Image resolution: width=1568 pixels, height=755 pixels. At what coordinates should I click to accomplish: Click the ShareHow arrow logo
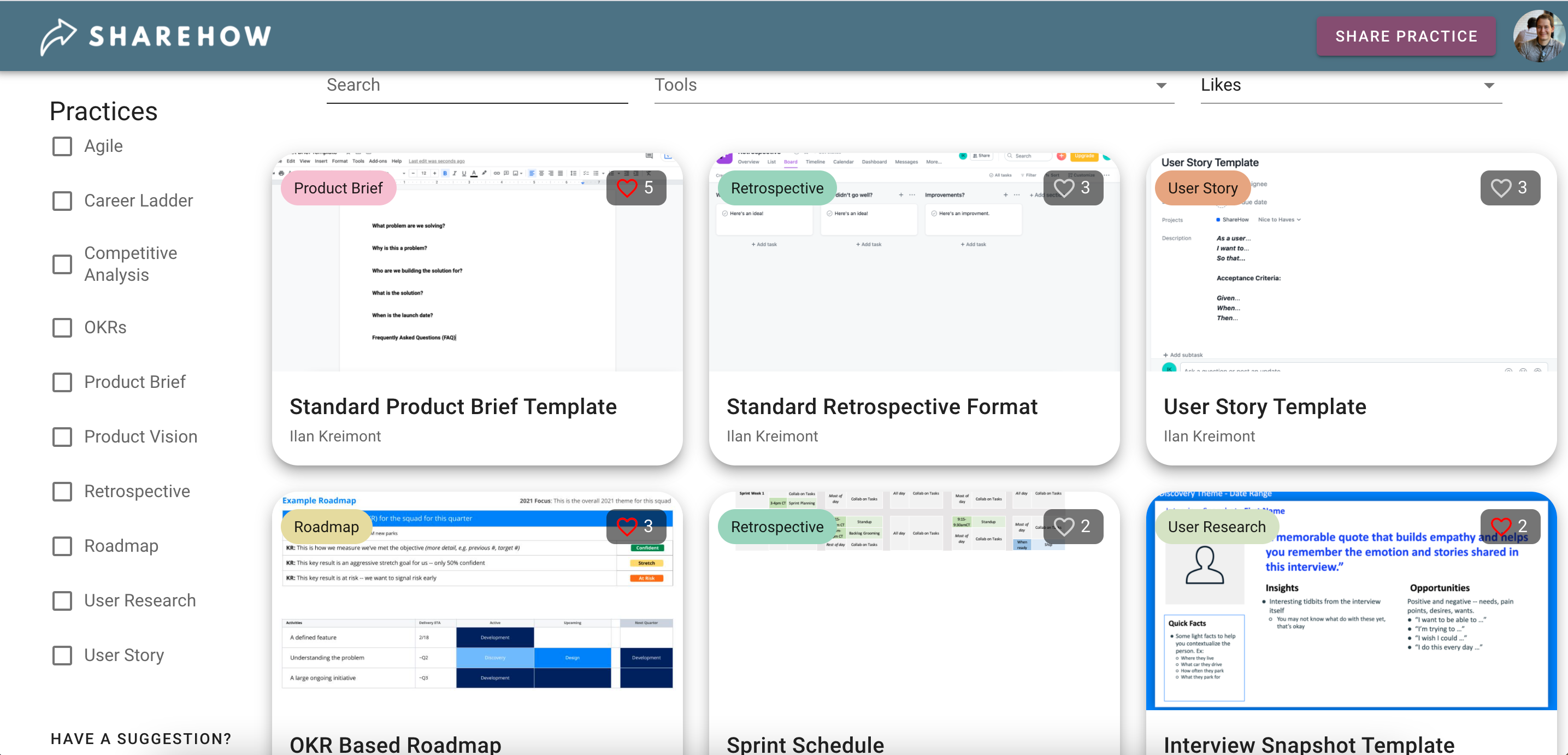58,37
